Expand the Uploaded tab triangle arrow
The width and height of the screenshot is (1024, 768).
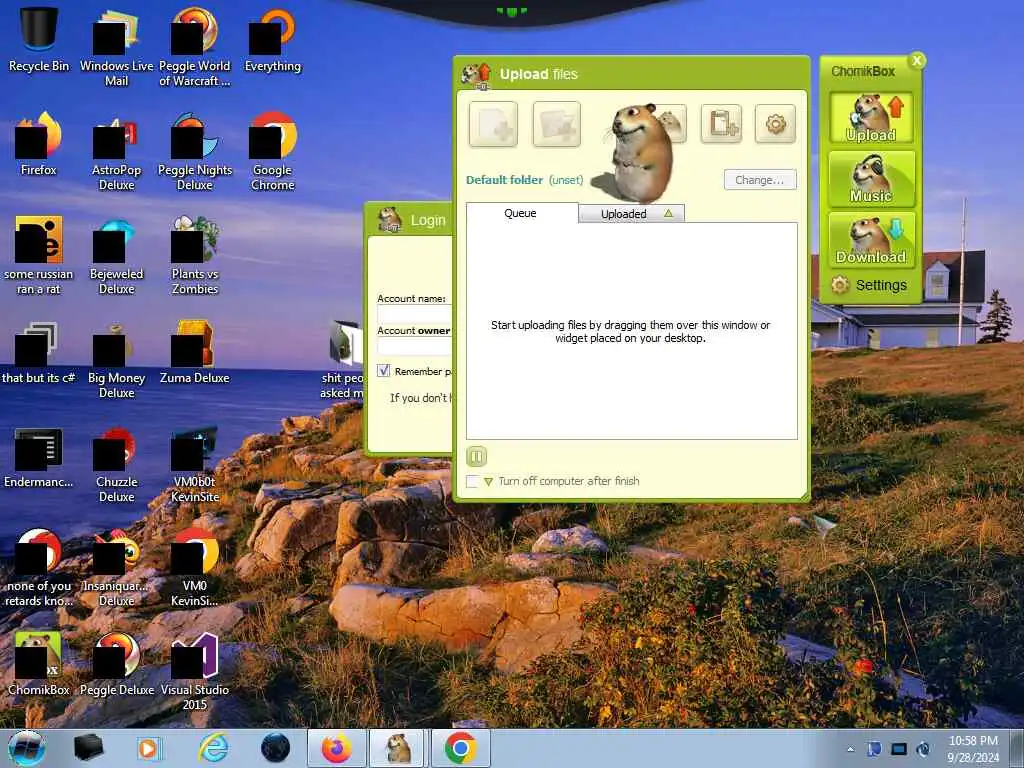[668, 213]
